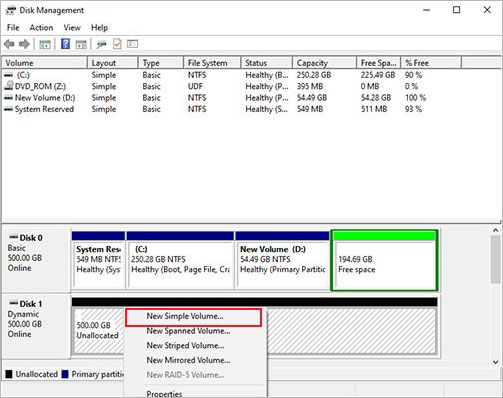Click the black Unallocated legend swatch
This screenshot has width=503, height=398.
point(9,374)
